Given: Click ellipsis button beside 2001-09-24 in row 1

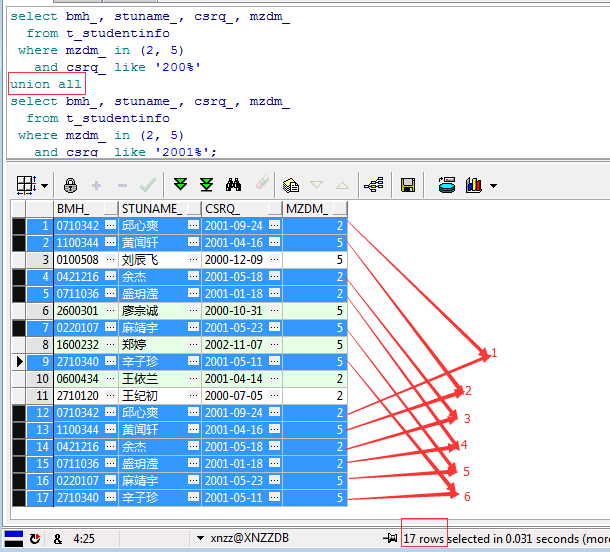Looking at the screenshot, I should coord(273,226).
